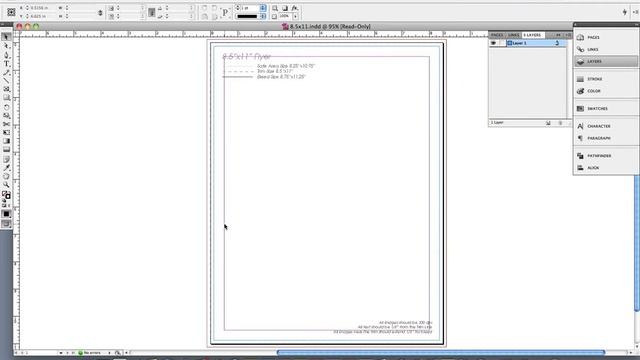Select the Pencil tool
The image size is (640, 360).
pyautogui.click(x=6, y=72)
